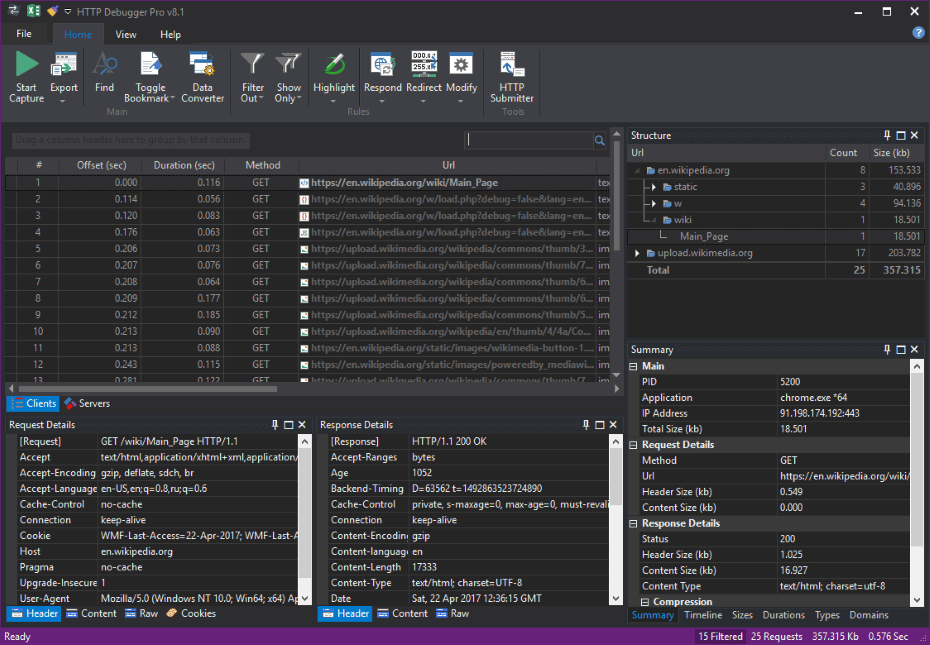Click the broom clear icon in title bar
930x645 pixels.
(x=53, y=11)
